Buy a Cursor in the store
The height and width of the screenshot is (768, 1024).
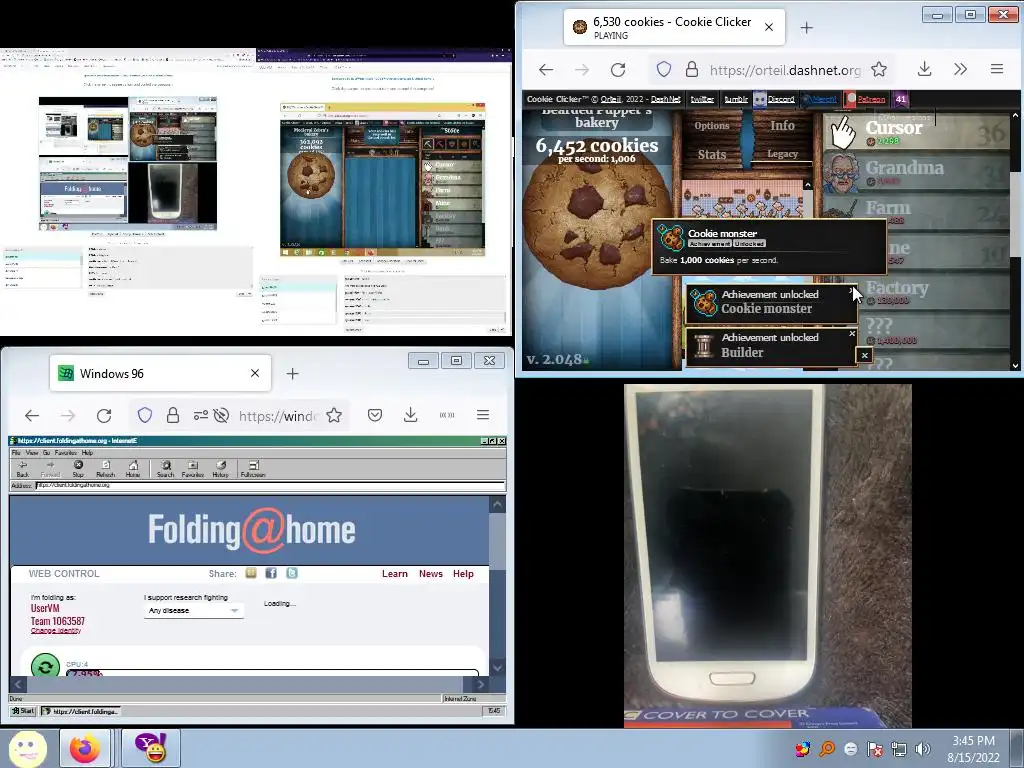[917, 133]
